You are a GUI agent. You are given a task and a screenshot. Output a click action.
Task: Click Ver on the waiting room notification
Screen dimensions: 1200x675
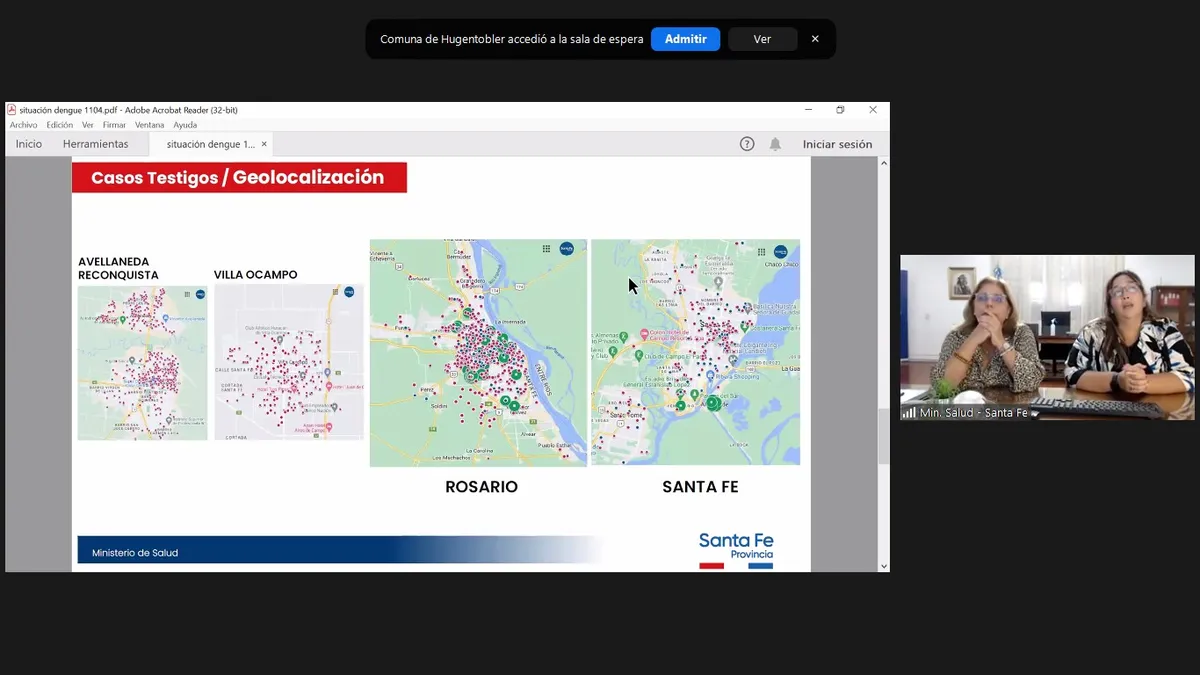[762, 39]
